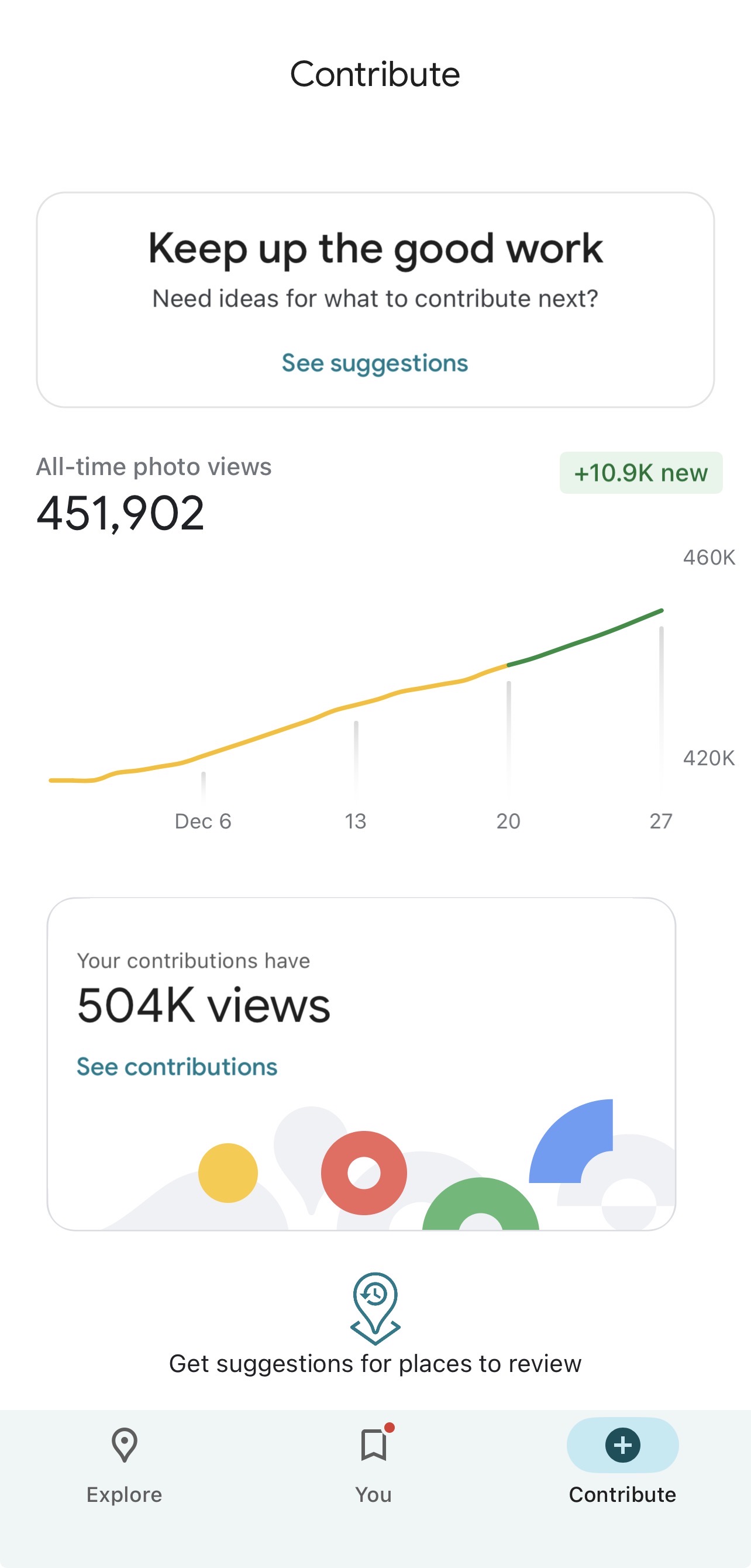Click the green arch illustration

[481, 1205]
